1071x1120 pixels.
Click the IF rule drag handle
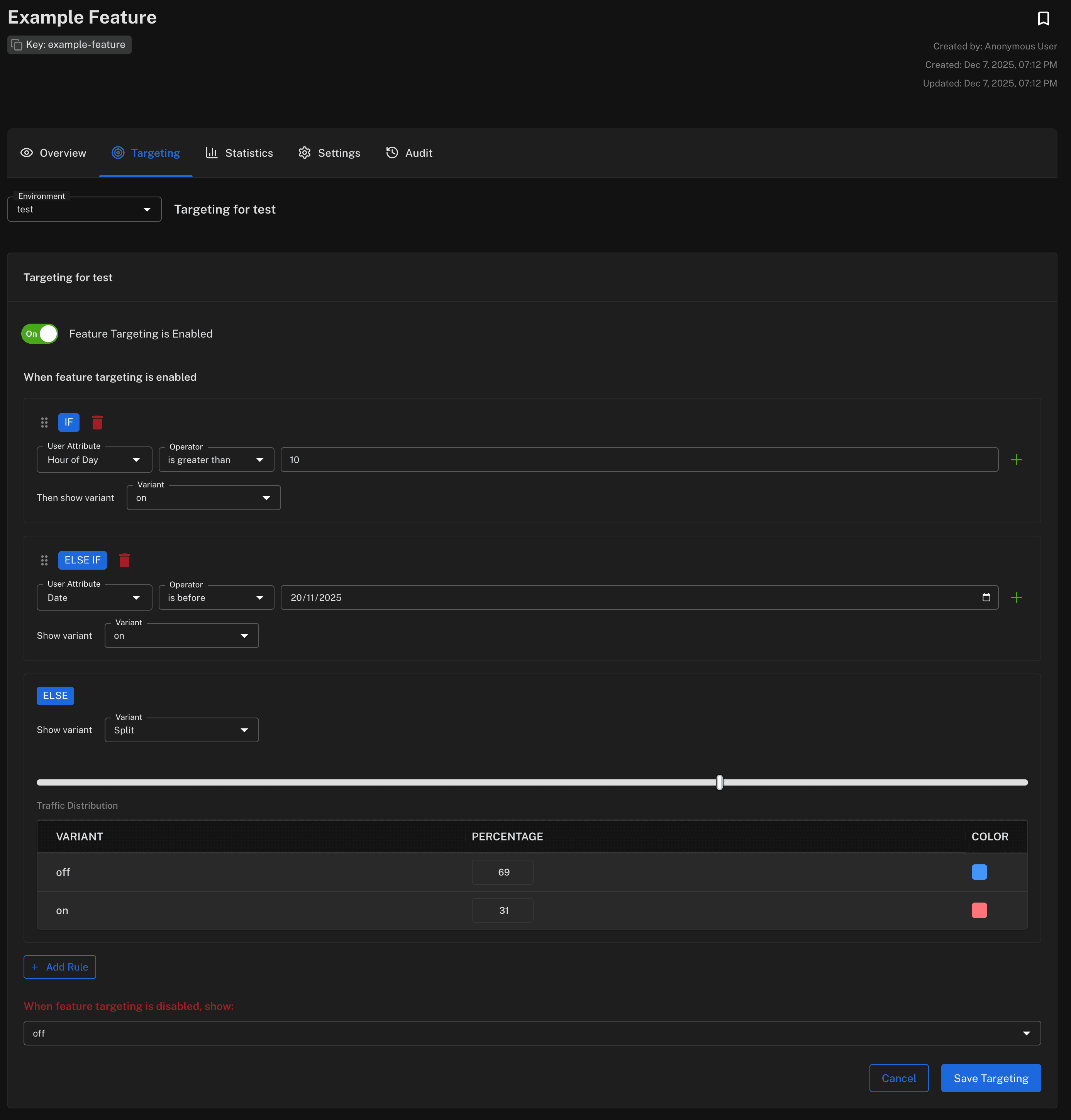44,423
